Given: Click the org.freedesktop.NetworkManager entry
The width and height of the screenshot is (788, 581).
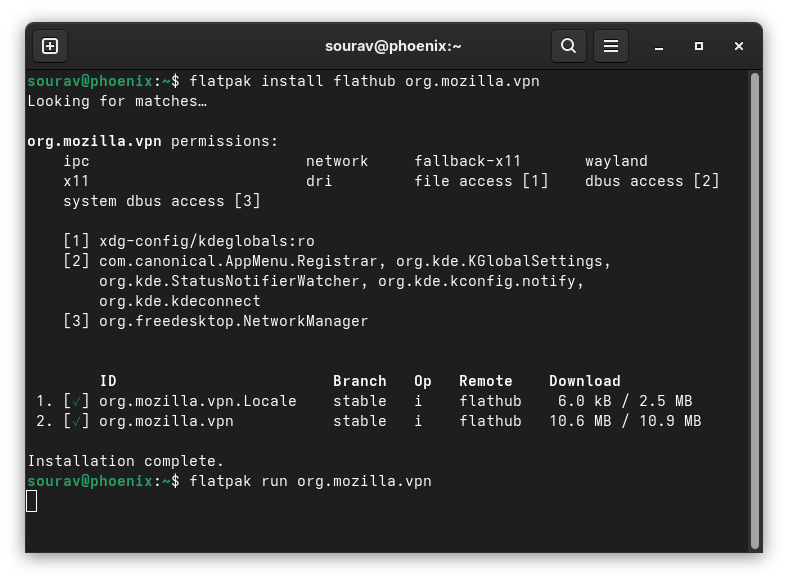Looking at the screenshot, I should (233, 321).
